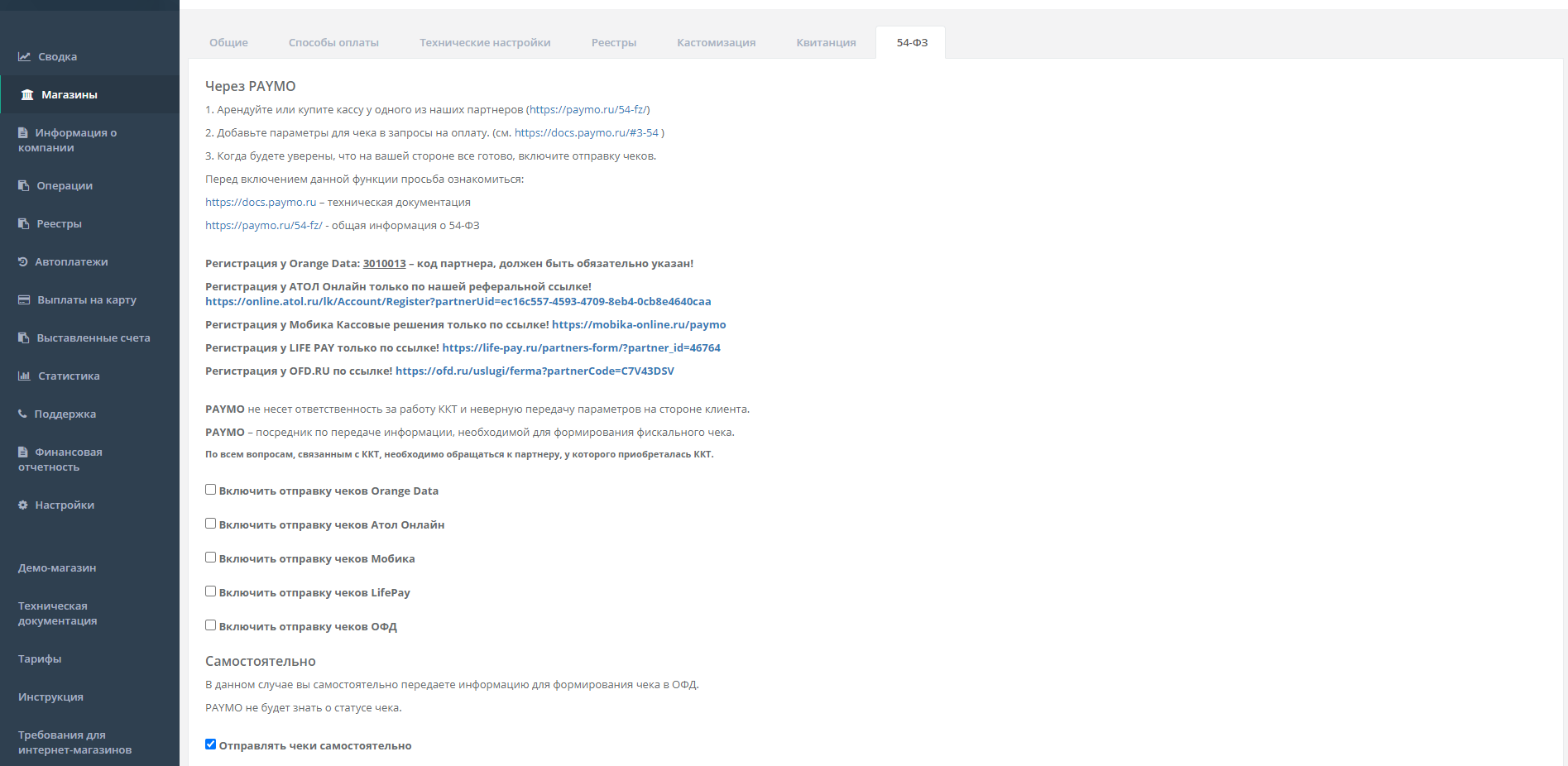Click the Orange Data partner code 3010013
Image resolution: width=1568 pixels, height=766 pixels.
point(385,264)
